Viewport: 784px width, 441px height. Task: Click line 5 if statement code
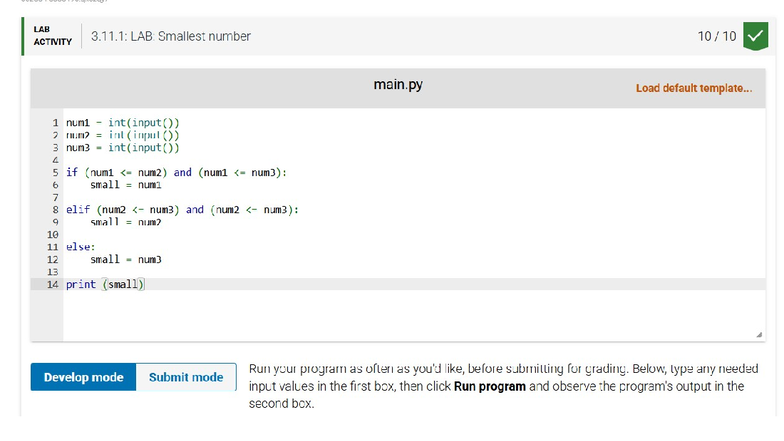[x=176, y=172]
